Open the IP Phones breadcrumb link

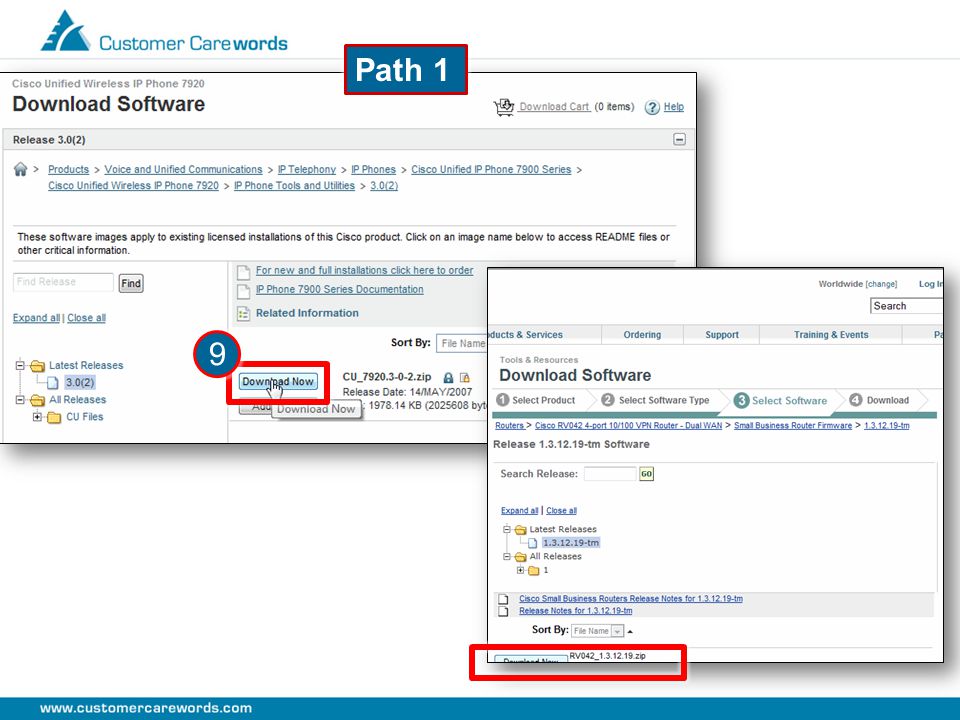[373, 170]
